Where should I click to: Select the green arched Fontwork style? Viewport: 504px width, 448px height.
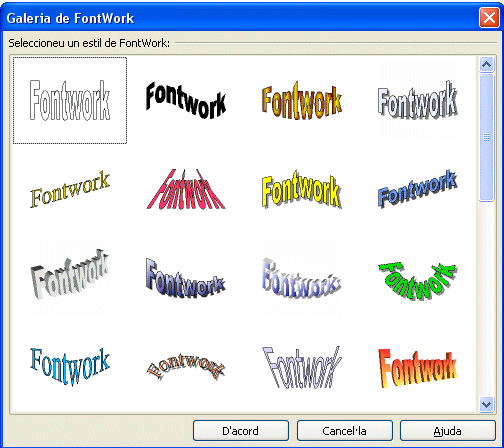(x=418, y=278)
